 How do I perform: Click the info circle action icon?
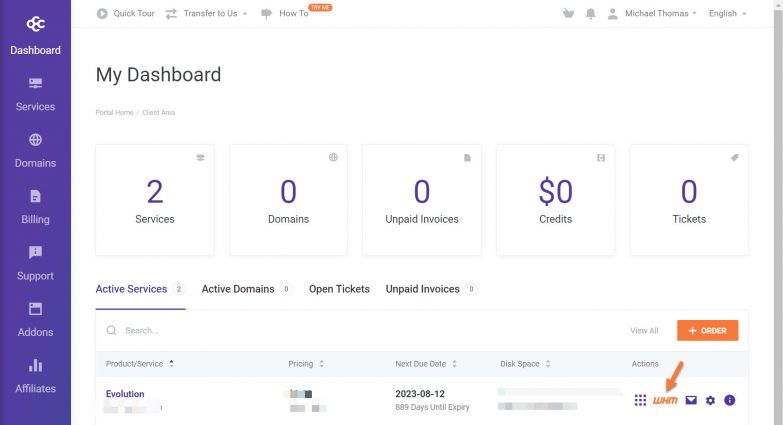[729, 401]
